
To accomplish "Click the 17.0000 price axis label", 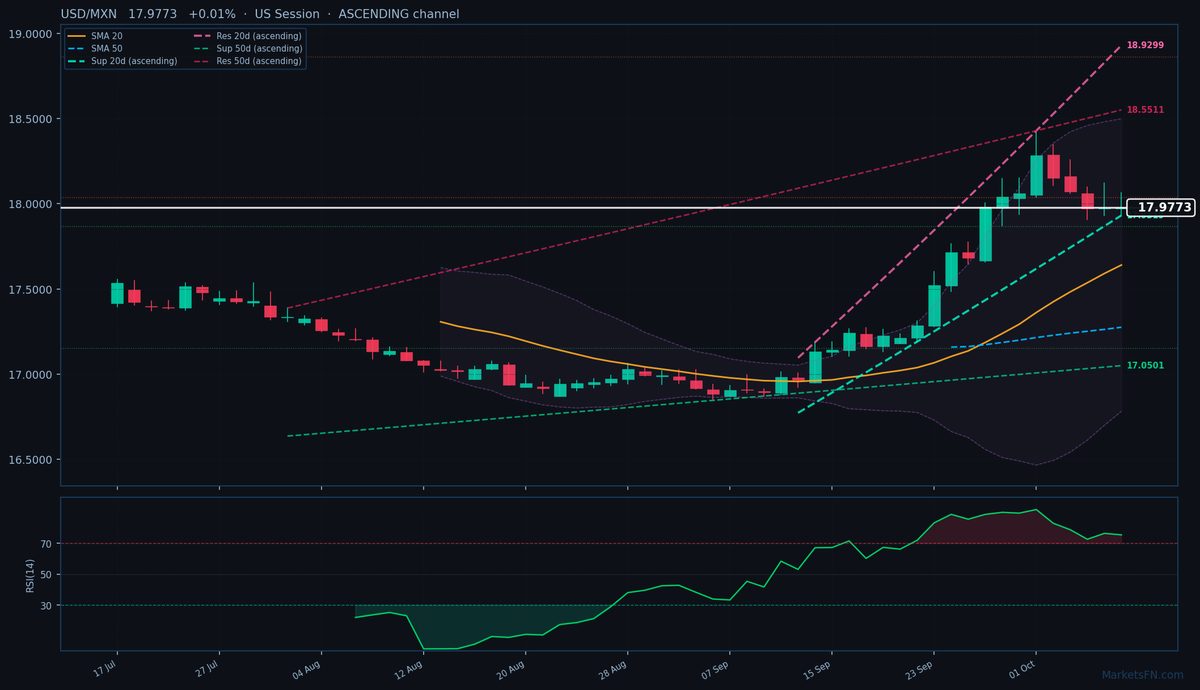I will point(30,375).
